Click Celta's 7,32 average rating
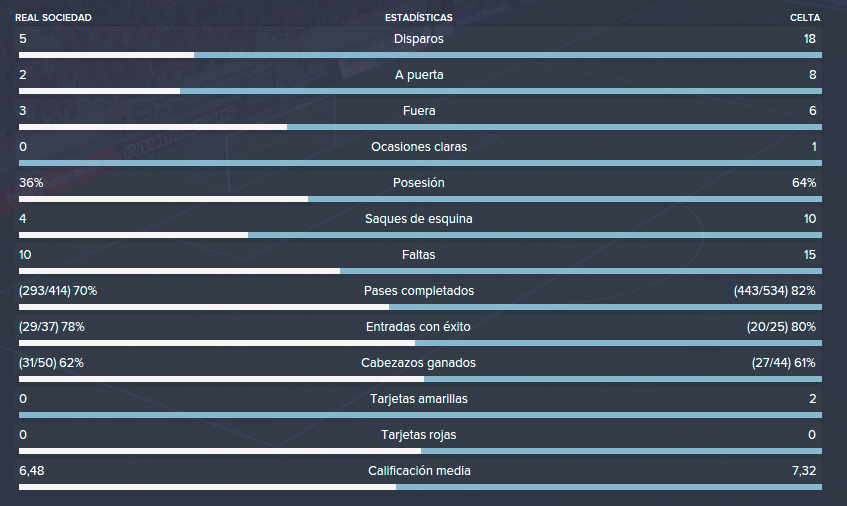The width and height of the screenshot is (847, 506). (804, 471)
